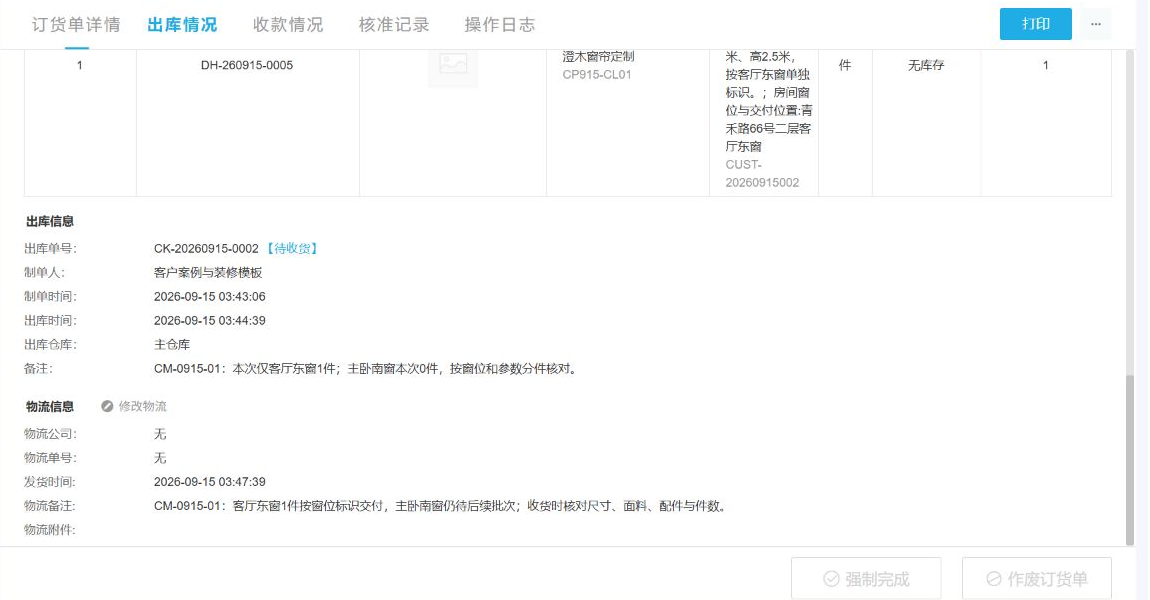Click 制单时间 value 2026-09-15 03:43:06
The width and height of the screenshot is (1150, 600).
tap(210, 297)
